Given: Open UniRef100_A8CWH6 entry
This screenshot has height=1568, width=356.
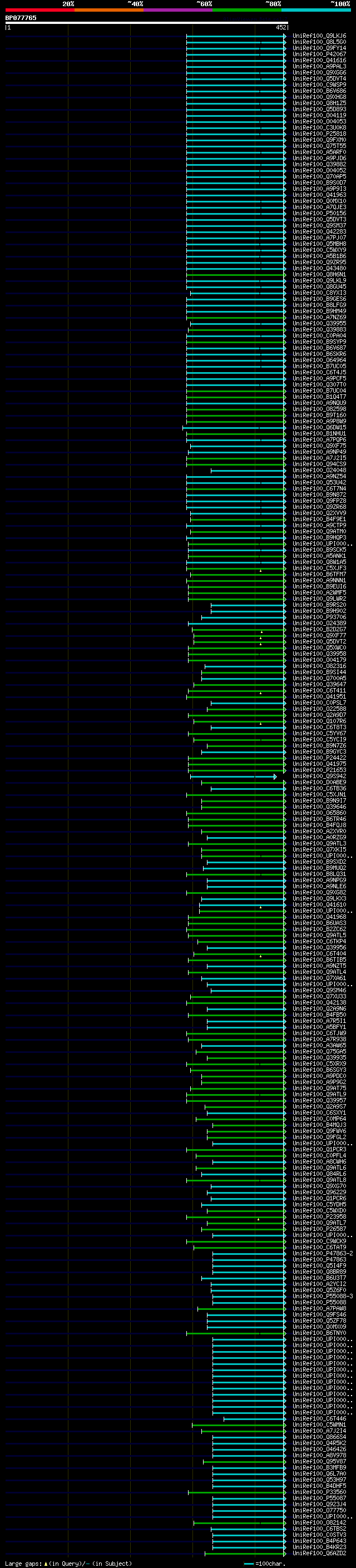Looking at the screenshot, I should tap(319, 1162).
